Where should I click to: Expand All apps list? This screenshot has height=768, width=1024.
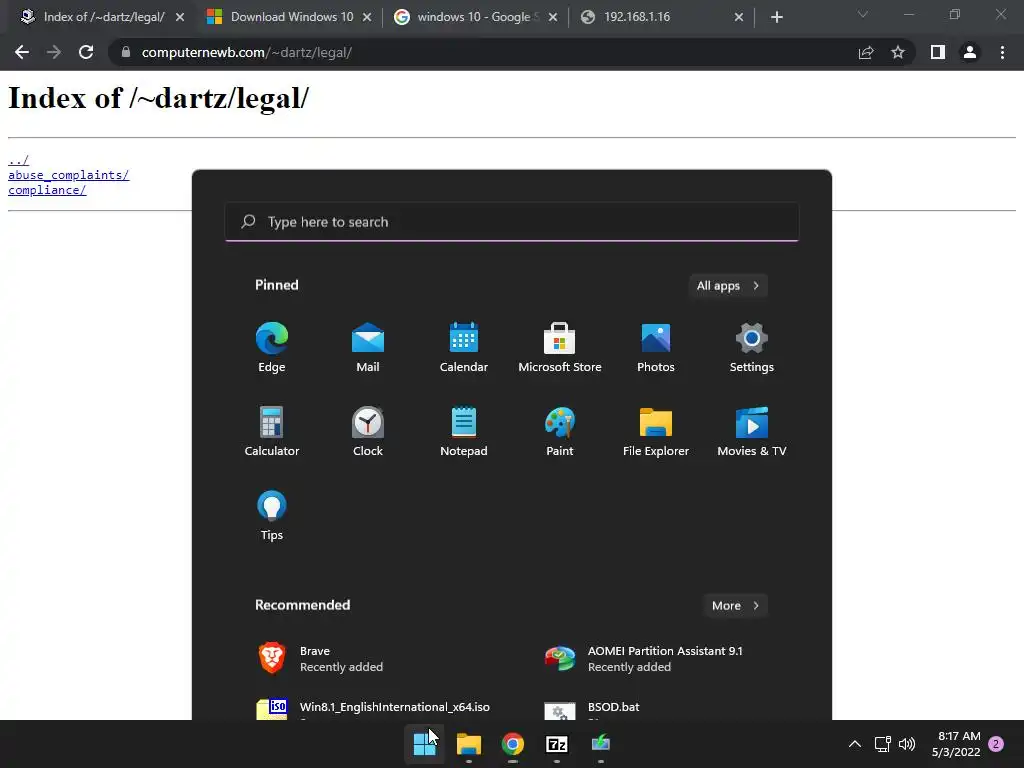click(x=728, y=285)
